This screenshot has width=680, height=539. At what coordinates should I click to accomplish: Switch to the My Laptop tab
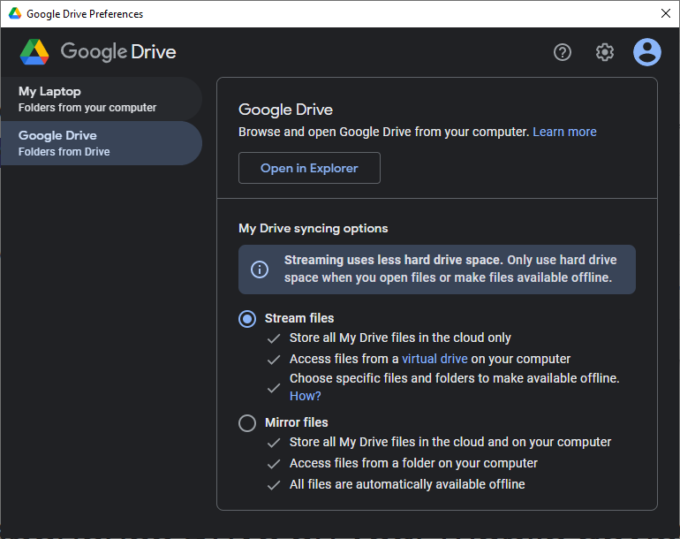(x=100, y=99)
